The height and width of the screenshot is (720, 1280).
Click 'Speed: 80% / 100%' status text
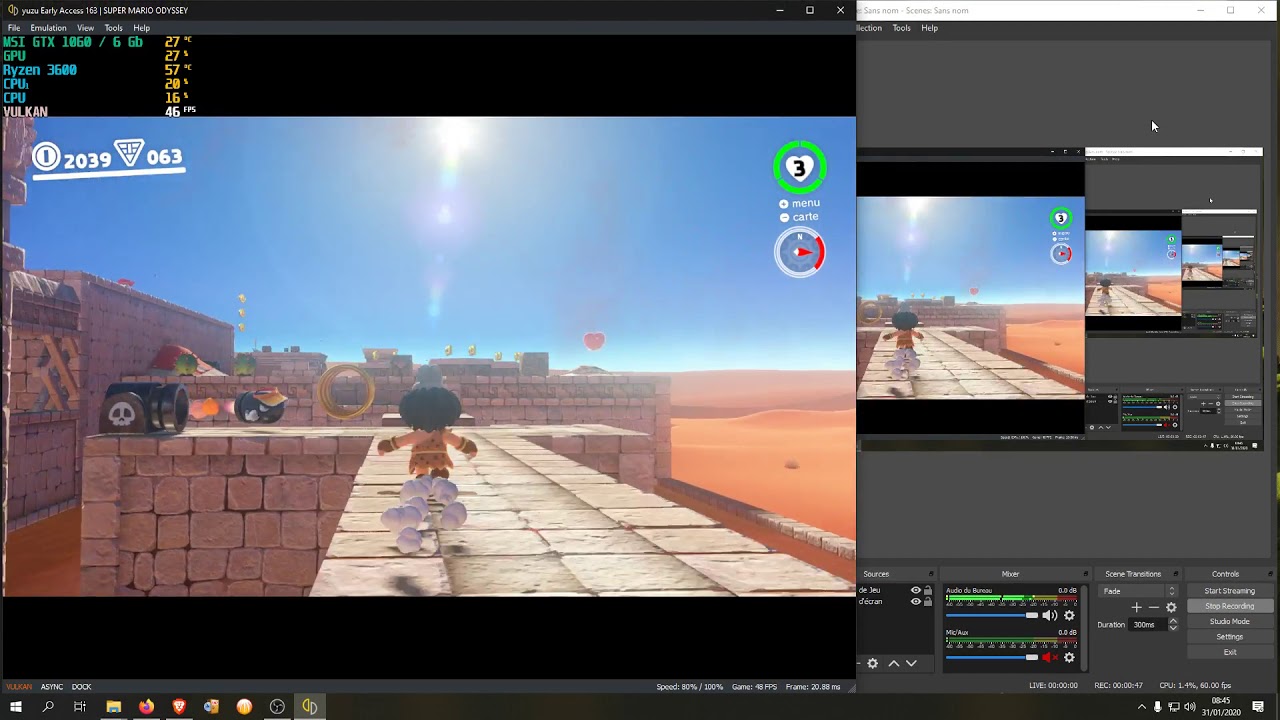[689, 687]
